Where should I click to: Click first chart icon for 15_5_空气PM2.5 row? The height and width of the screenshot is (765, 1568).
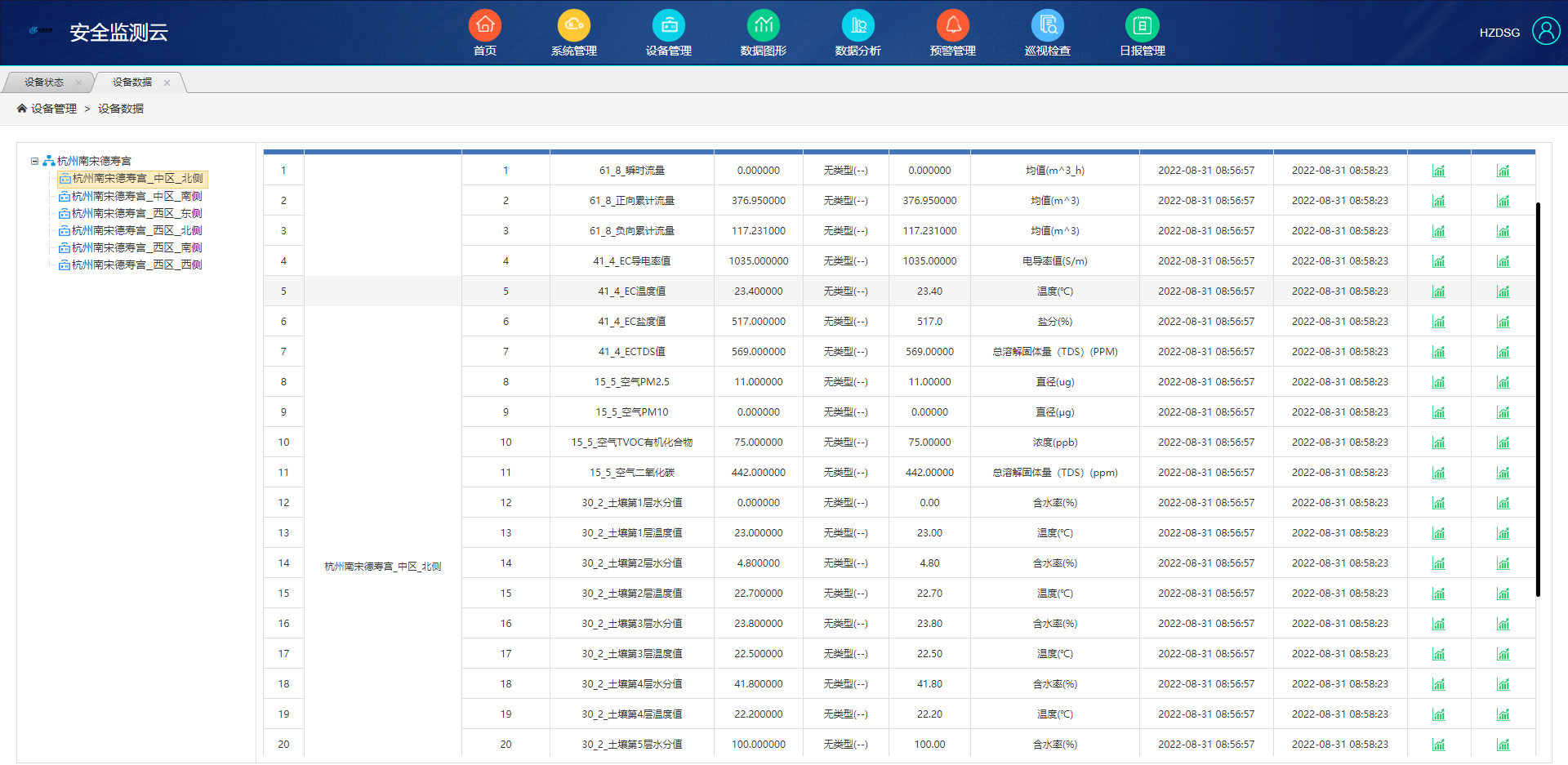[1439, 382]
